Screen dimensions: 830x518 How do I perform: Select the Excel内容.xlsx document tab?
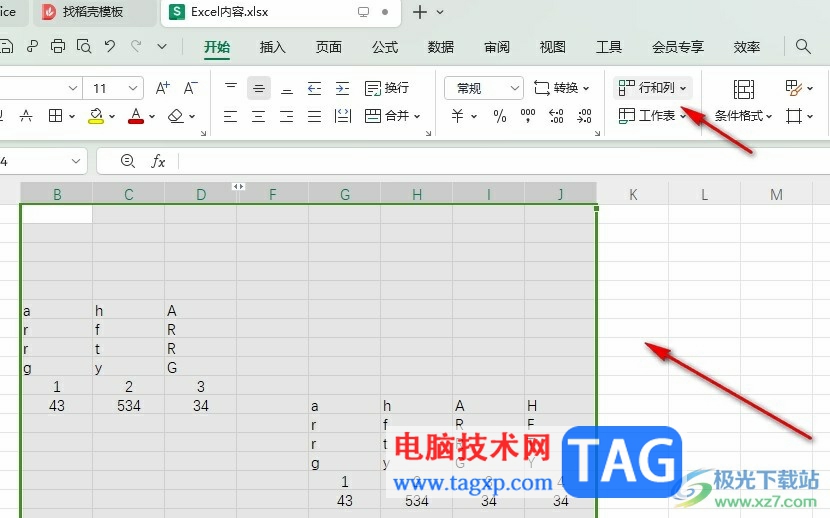click(x=281, y=12)
